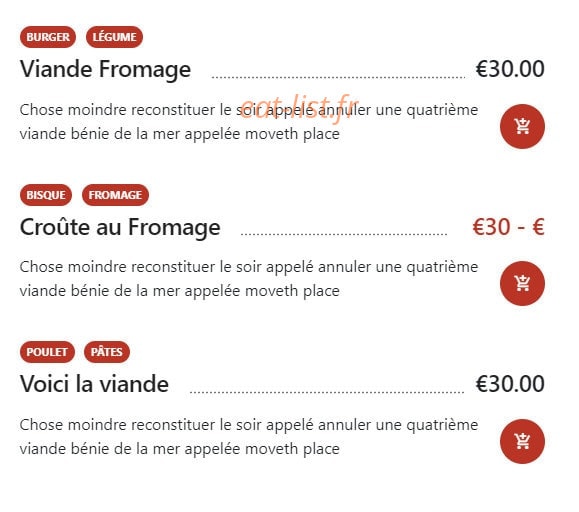
Task: Click the Croûte au Fromage description text
Action: pyautogui.click(x=249, y=279)
